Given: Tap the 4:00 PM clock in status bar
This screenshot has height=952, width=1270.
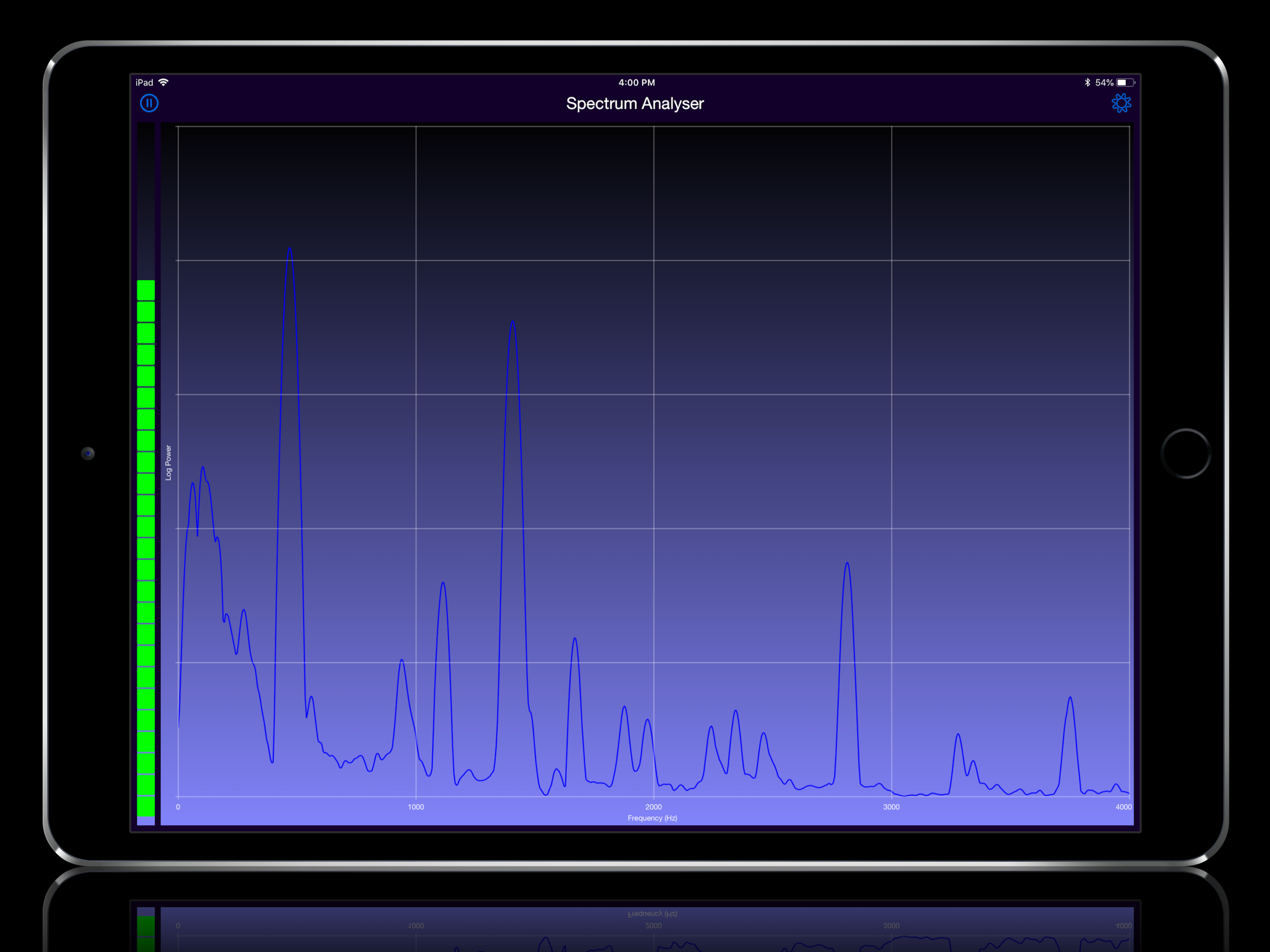Looking at the screenshot, I should coord(636,82).
